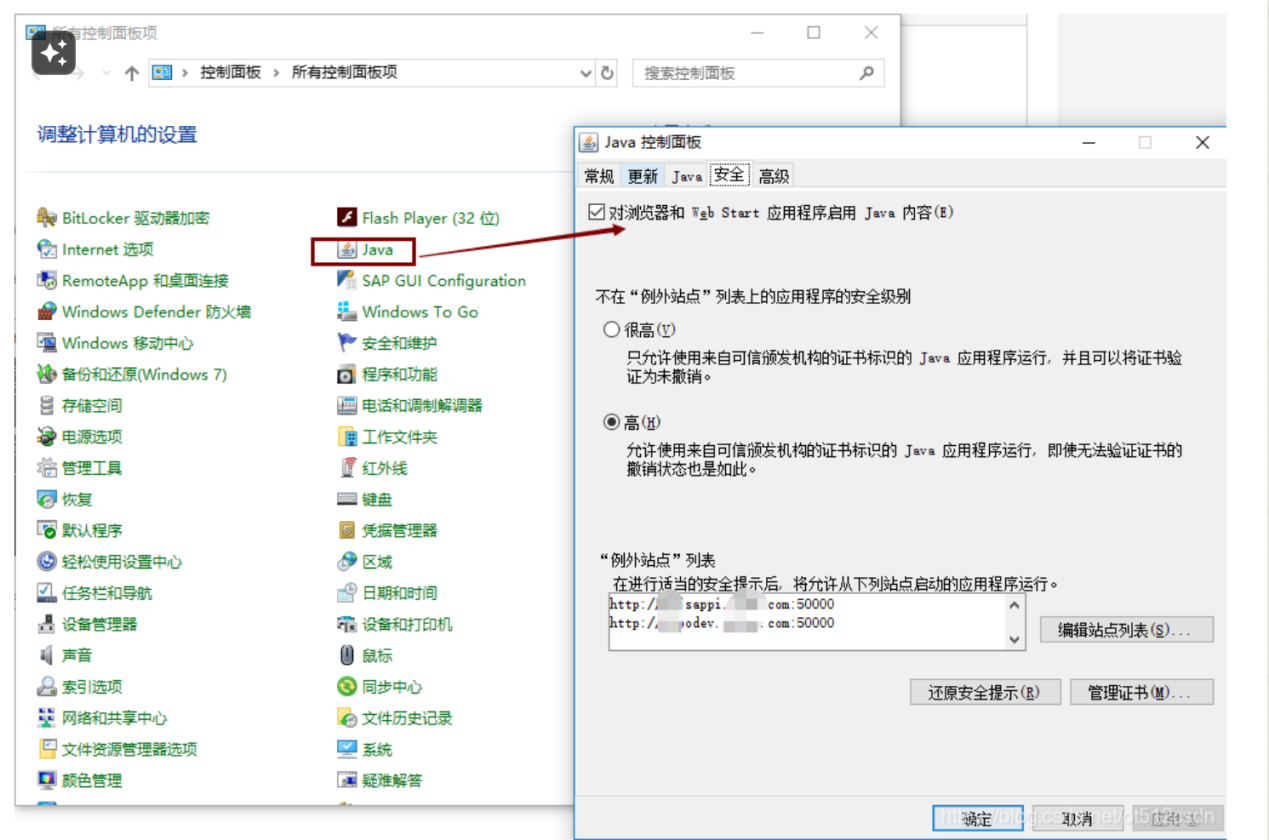The width and height of the screenshot is (1269, 840).
Task: Open the 红外线 icon
Action: (347, 467)
